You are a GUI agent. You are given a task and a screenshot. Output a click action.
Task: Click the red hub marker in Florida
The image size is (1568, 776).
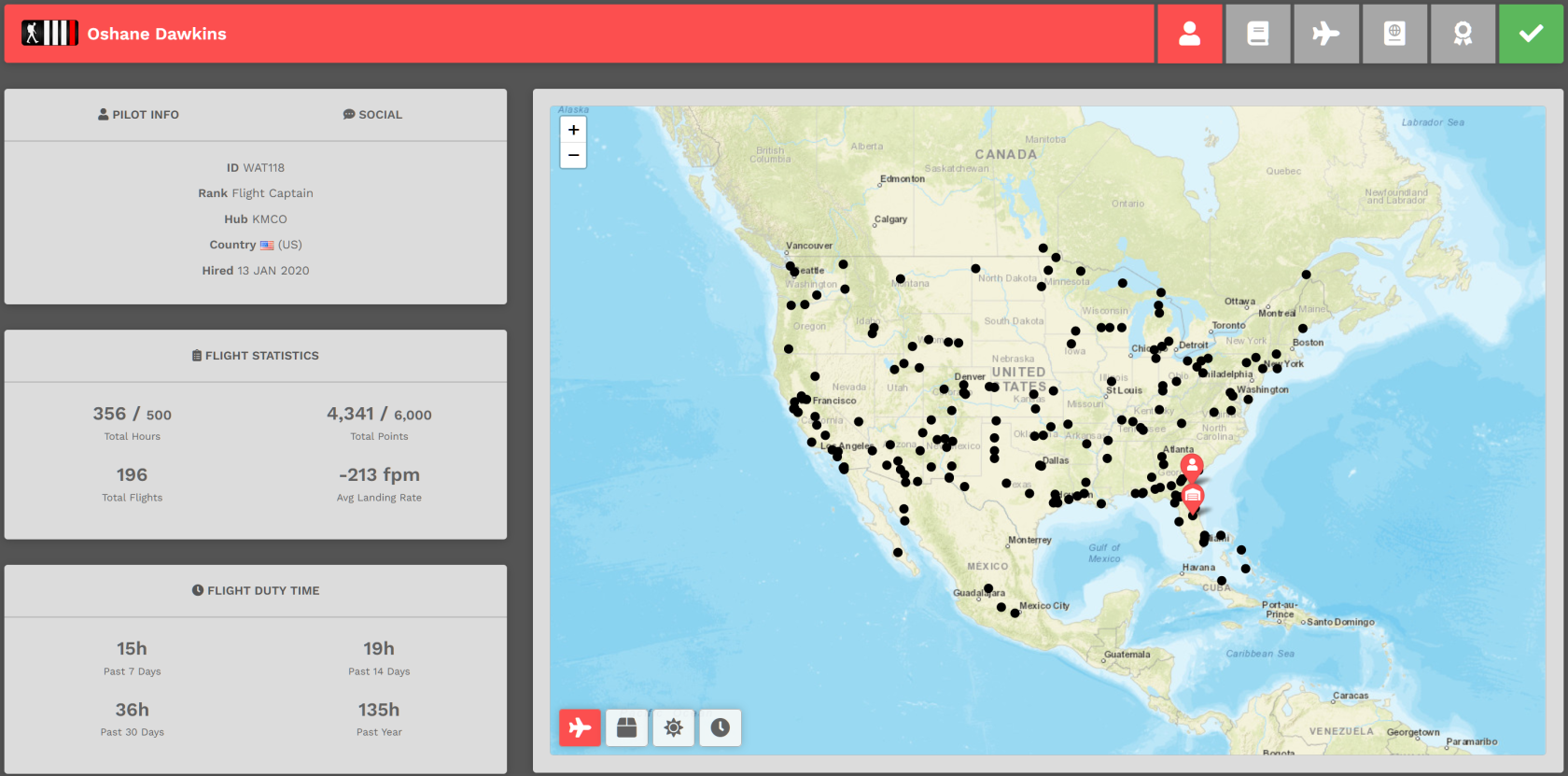[1193, 498]
